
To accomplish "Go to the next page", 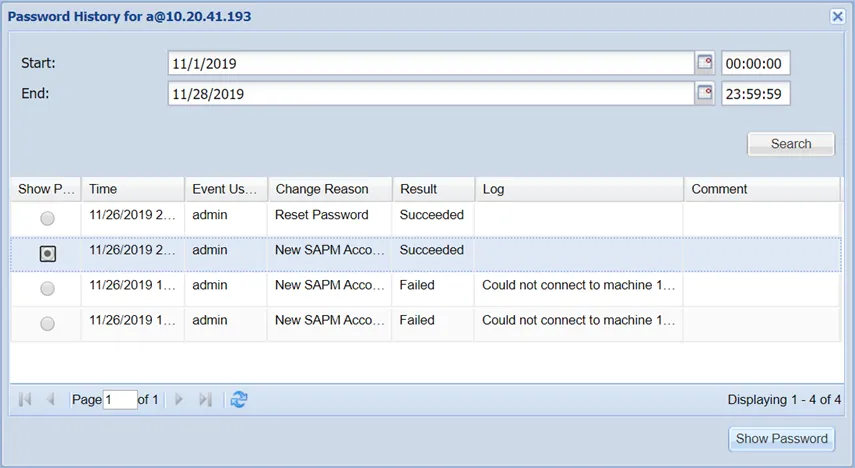I will click(x=178, y=400).
